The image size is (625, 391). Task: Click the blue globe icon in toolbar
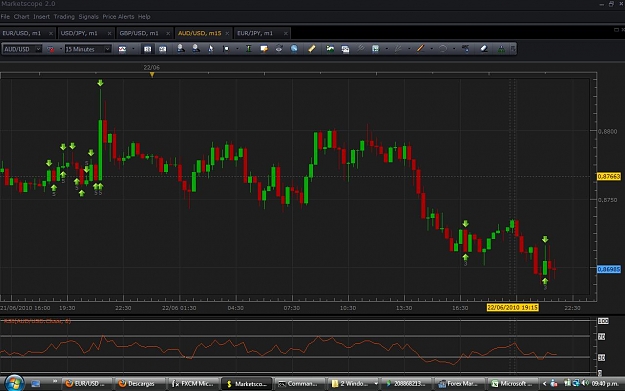click(294, 49)
